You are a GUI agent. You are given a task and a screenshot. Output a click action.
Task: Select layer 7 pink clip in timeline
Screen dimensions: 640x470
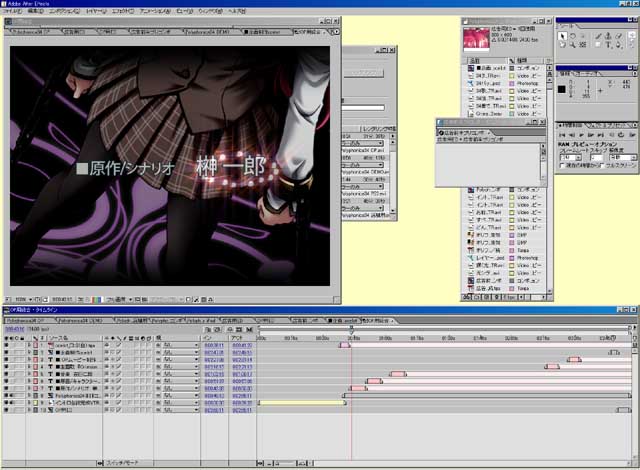pos(358,388)
